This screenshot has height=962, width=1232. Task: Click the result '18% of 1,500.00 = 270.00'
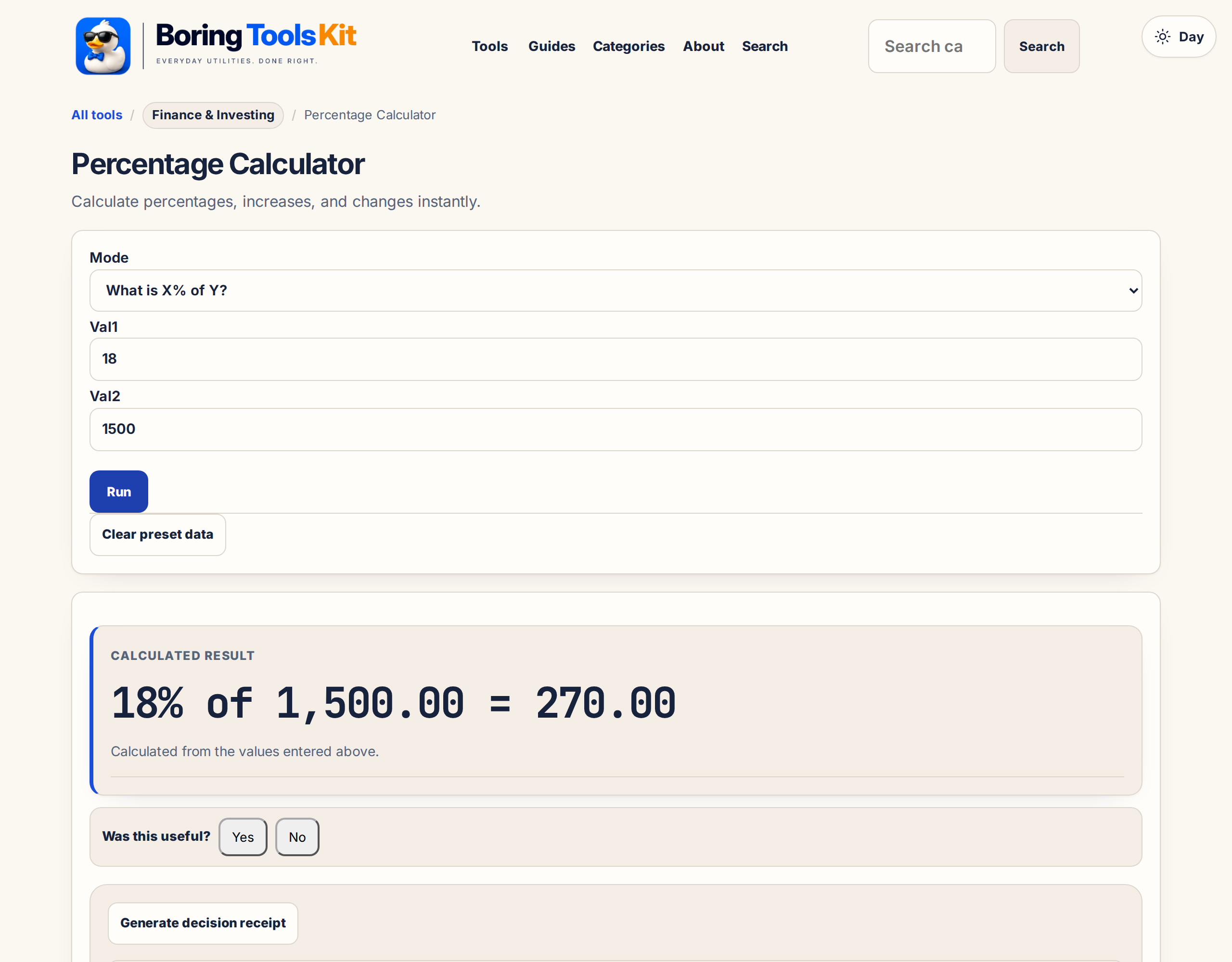click(x=393, y=703)
